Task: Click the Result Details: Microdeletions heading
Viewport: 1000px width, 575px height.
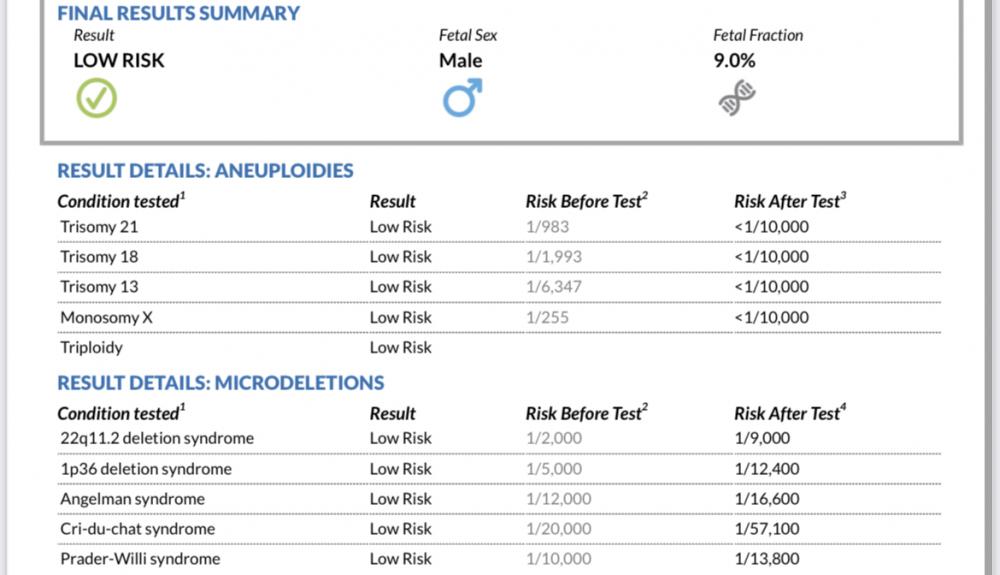Action: (221, 382)
